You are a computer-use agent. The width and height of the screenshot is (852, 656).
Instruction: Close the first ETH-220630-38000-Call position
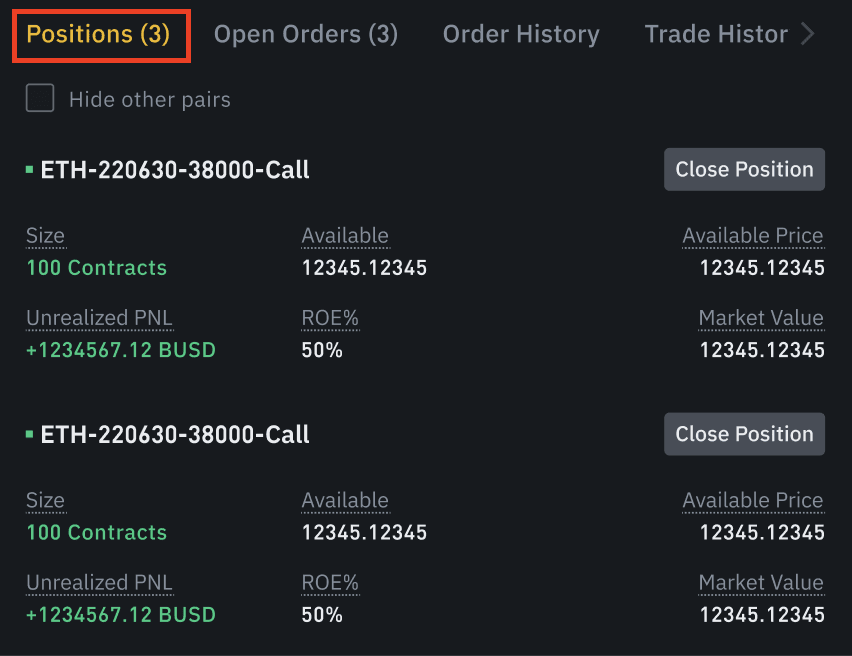pyautogui.click(x=744, y=170)
